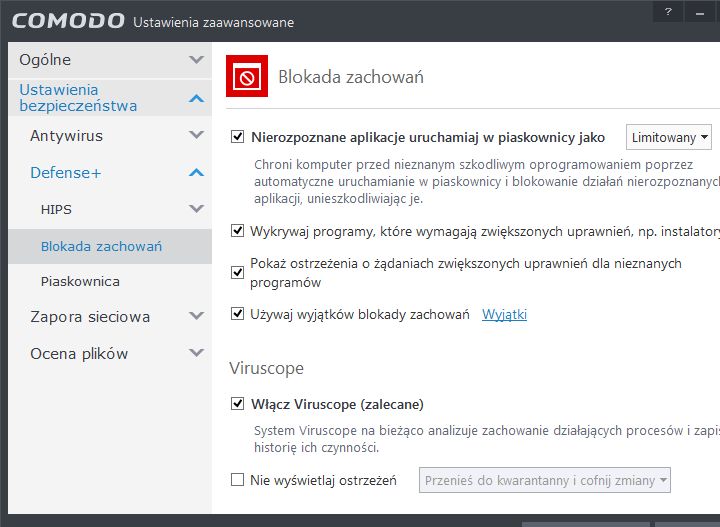Open the Limitowany sandbox level dropdown
720x527 pixels.
tap(669, 137)
